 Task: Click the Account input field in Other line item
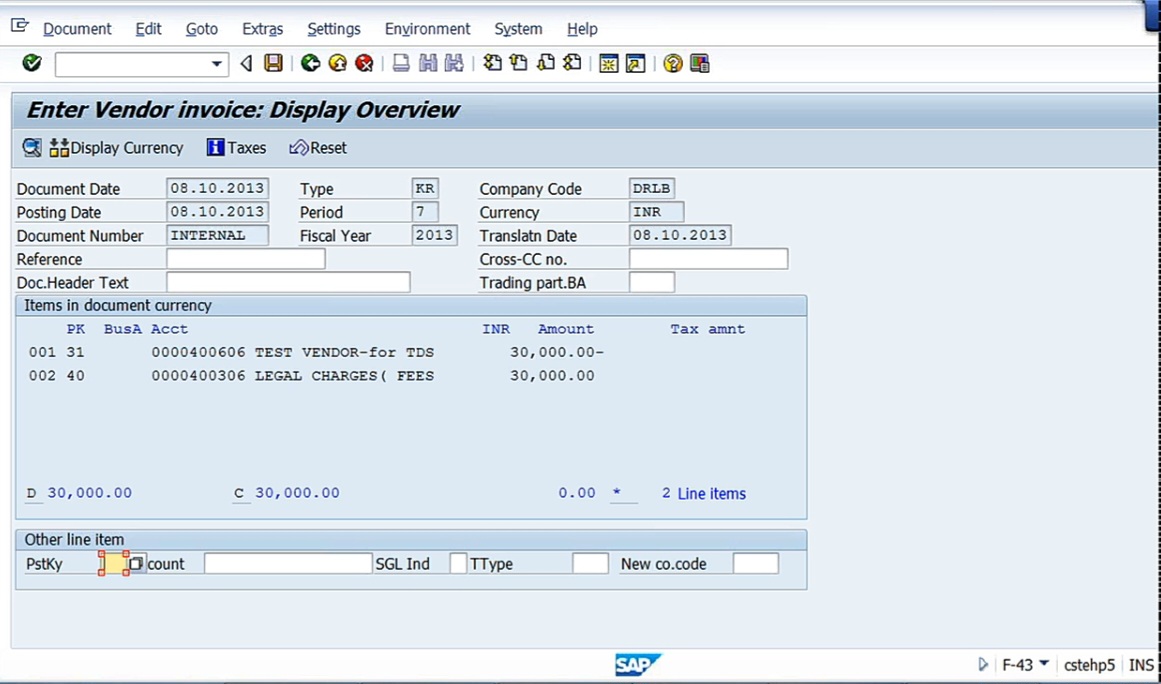click(288, 563)
